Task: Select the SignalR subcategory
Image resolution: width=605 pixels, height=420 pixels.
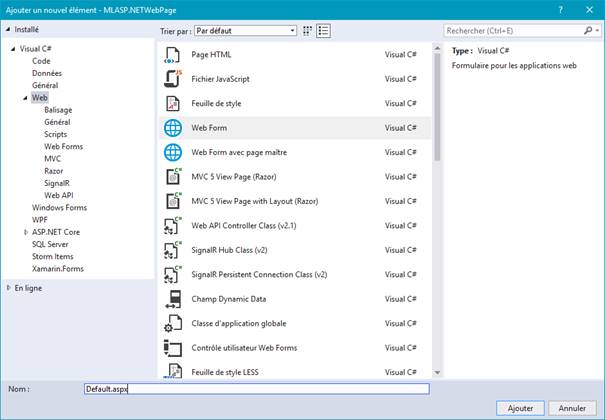Action: click(x=57, y=183)
